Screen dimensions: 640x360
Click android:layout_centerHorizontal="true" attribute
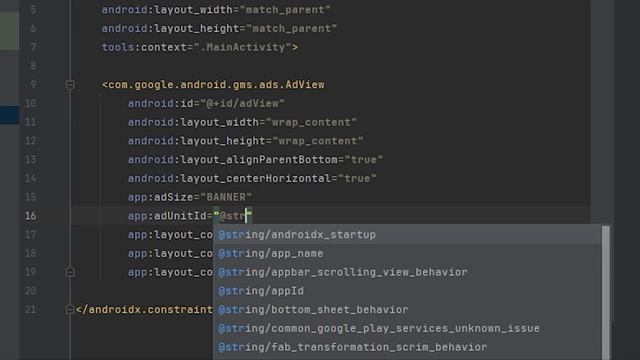click(252, 178)
